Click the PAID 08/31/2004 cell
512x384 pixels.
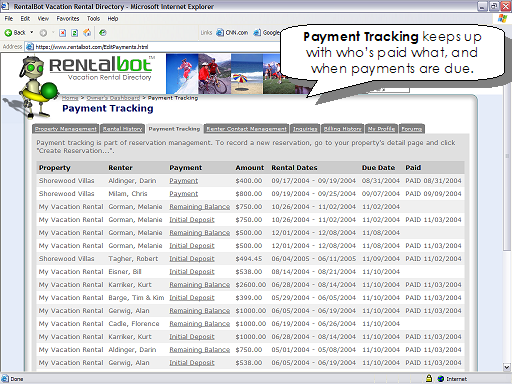[x=433, y=181]
